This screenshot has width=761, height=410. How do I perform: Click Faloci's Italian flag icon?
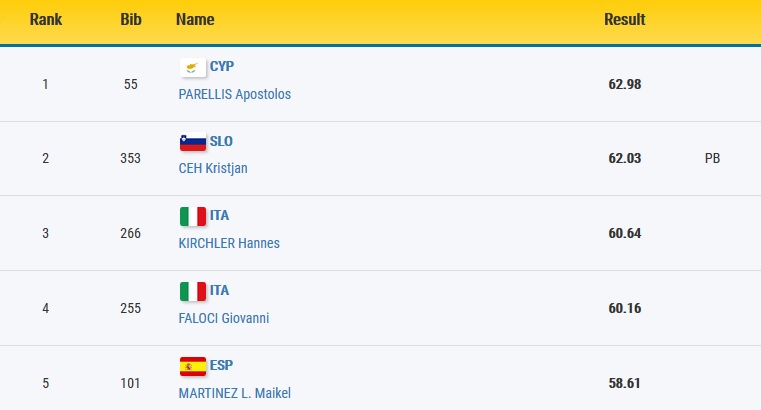[193, 292]
